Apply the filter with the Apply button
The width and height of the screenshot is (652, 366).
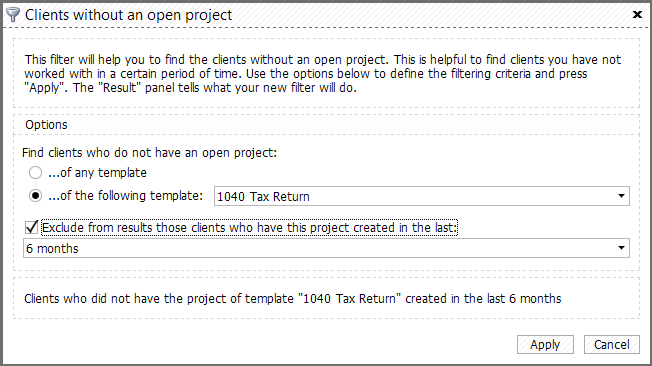(x=545, y=344)
